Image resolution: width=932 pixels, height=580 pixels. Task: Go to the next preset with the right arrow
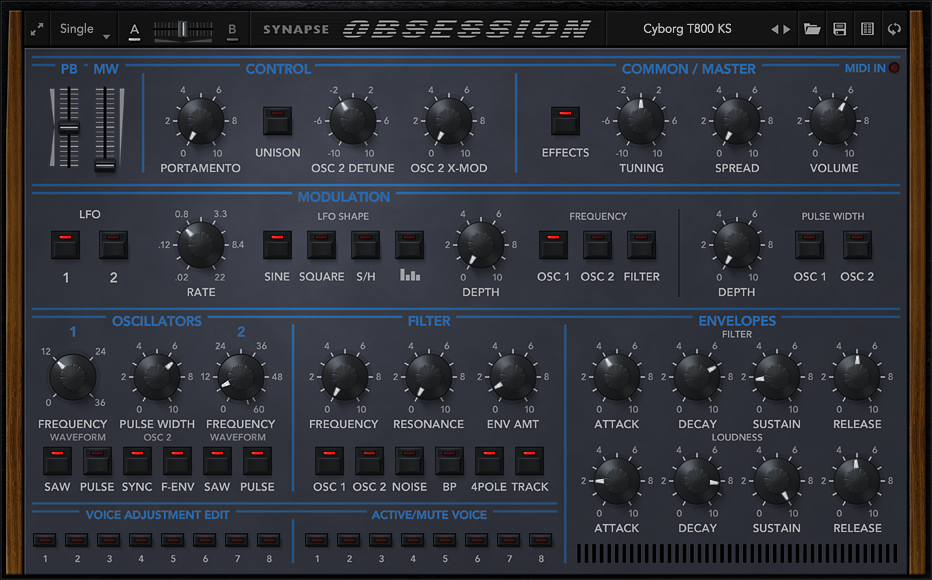click(x=788, y=29)
